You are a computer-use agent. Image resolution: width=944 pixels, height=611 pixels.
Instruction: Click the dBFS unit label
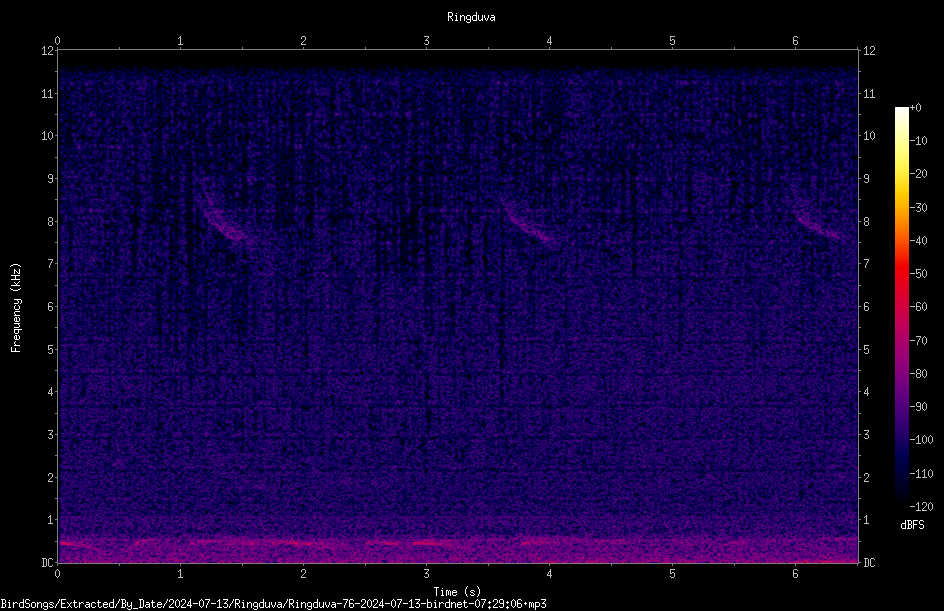coord(912,525)
